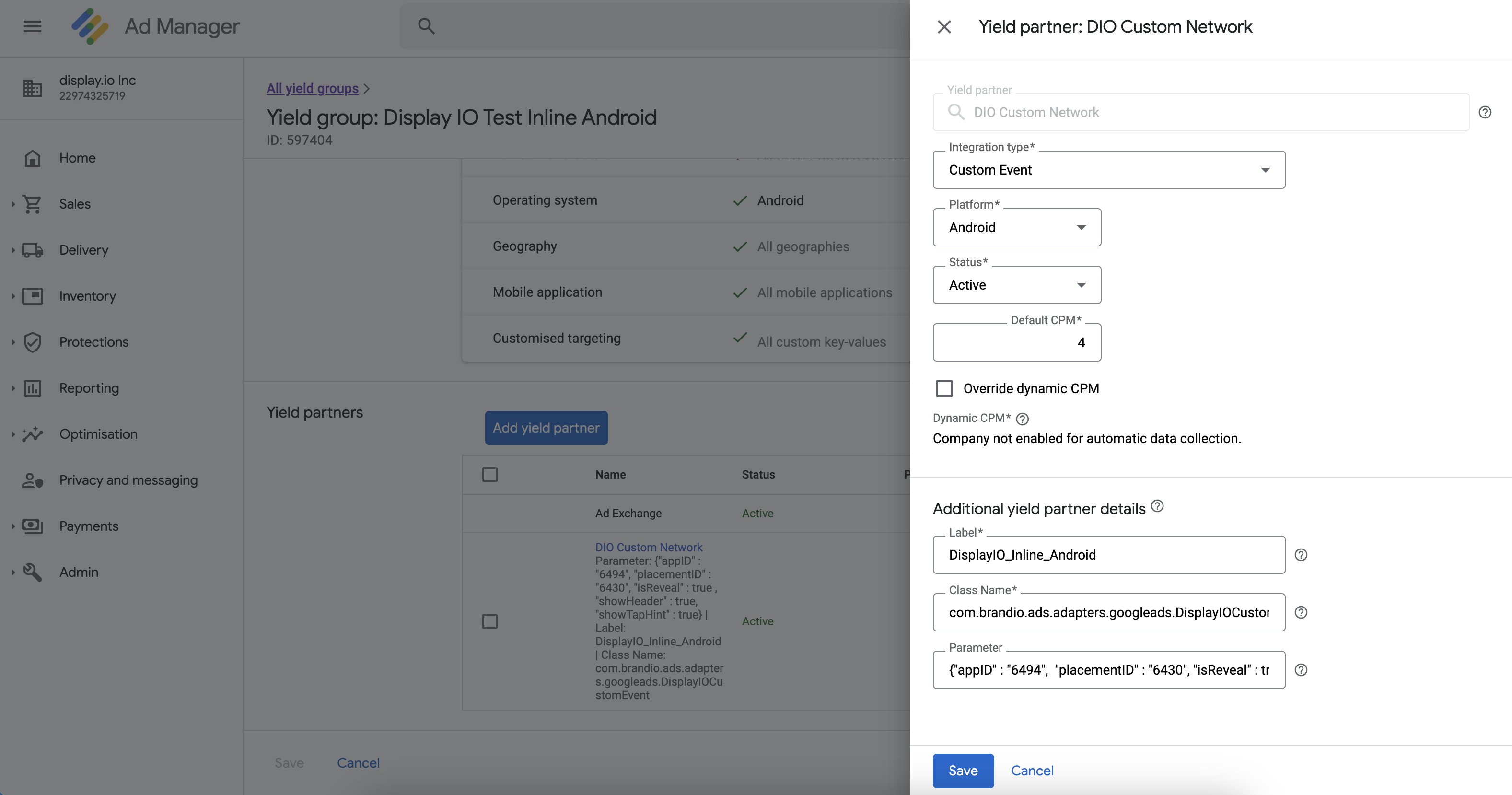Screen dimensions: 1512x795
Task: Click the Status column header
Action: pyautogui.click(x=758, y=474)
